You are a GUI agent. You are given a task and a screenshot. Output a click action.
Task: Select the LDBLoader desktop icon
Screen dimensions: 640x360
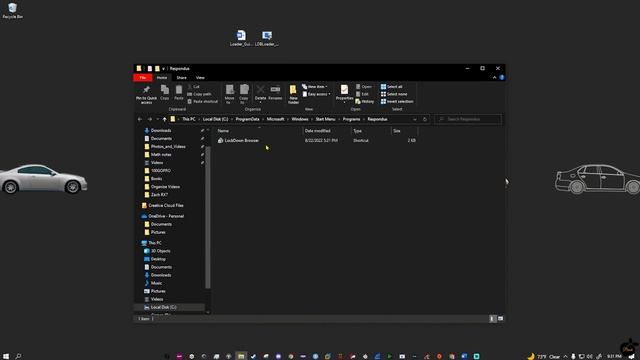click(267, 38)
